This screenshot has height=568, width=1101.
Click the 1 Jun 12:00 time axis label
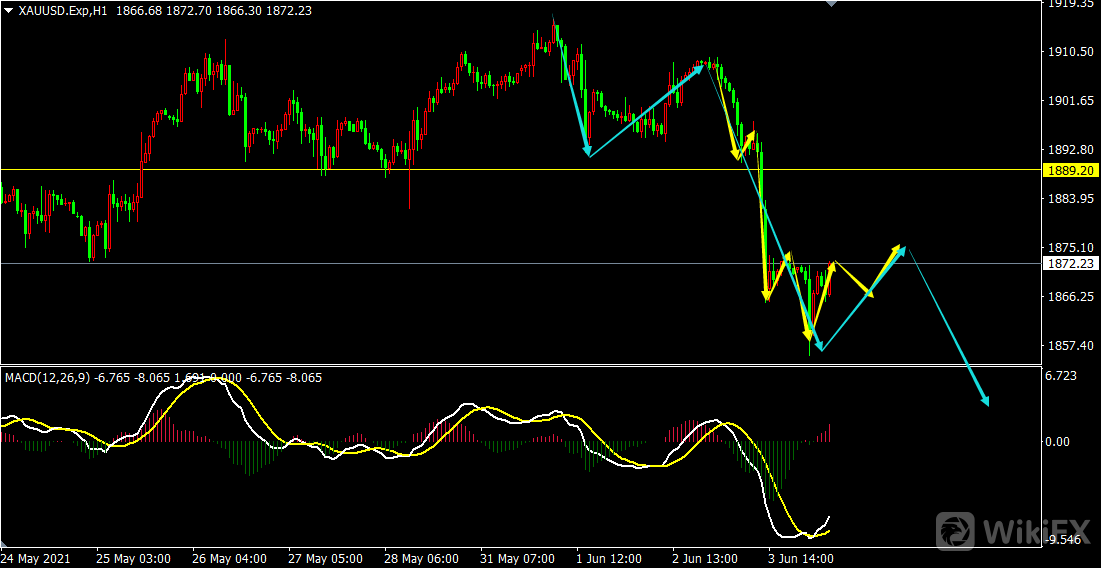click(x=608, y=558)
